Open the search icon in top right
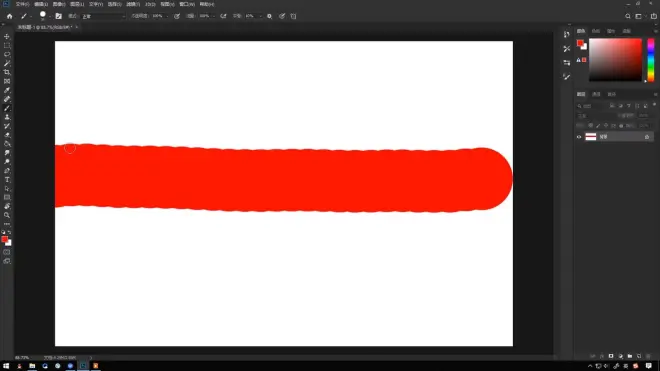 (628, 16)
